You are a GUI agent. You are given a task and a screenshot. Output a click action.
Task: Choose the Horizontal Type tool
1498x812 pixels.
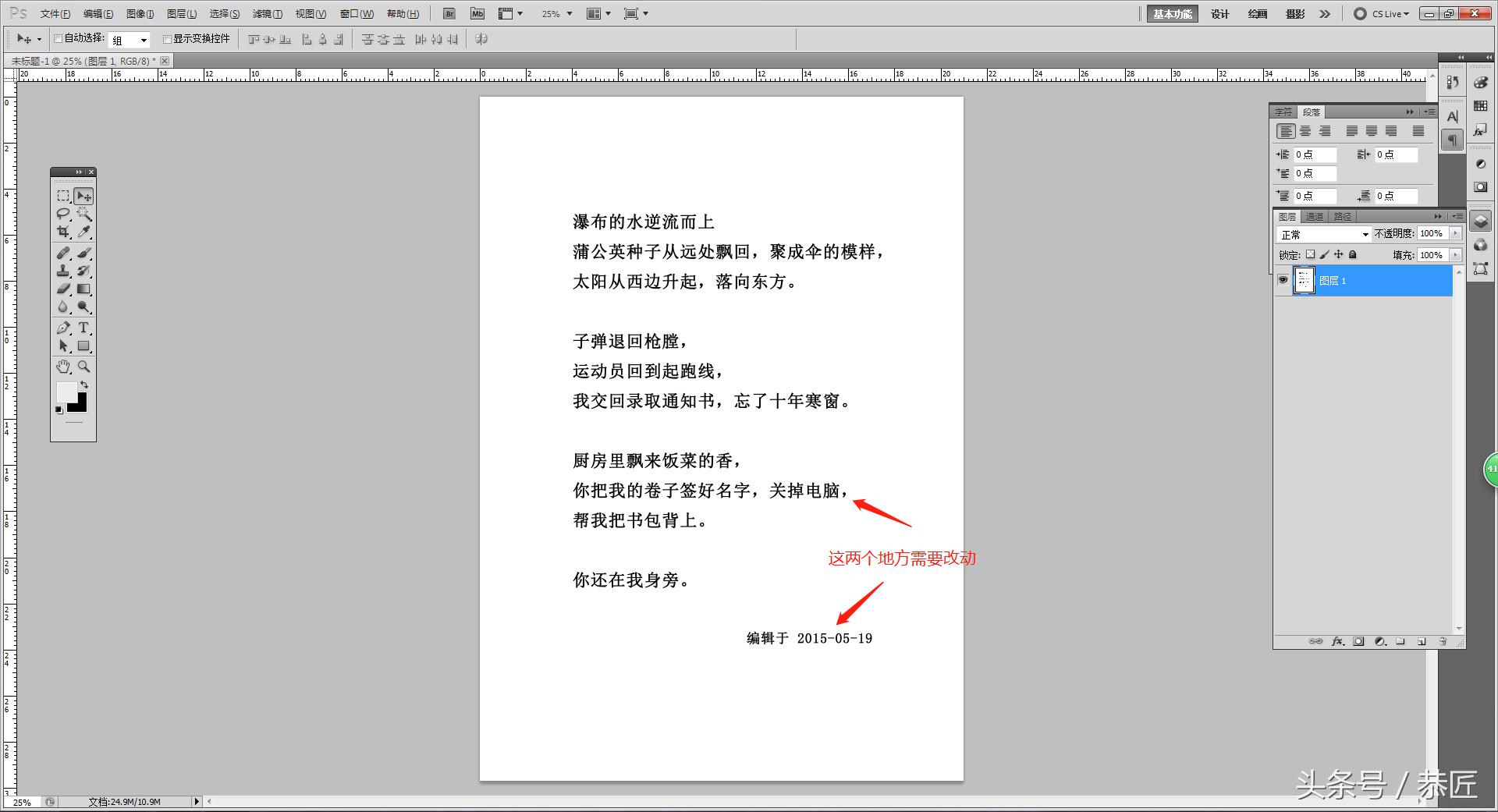pos(83,327)
